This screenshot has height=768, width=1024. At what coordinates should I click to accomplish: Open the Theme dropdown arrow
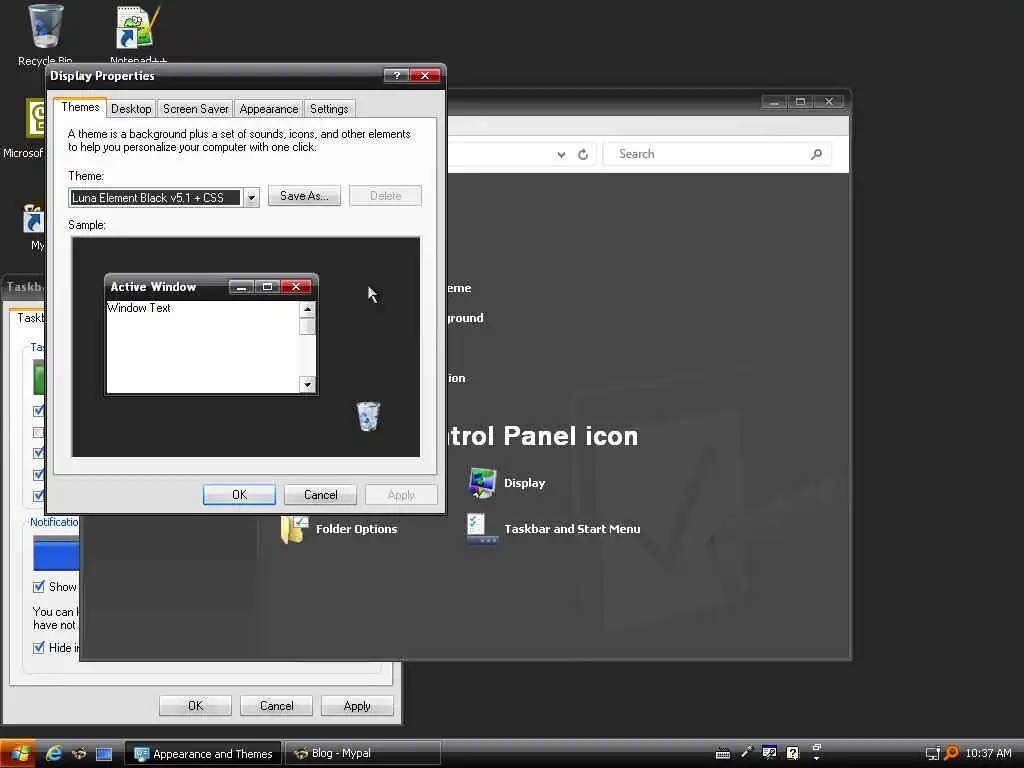point(251,197)
